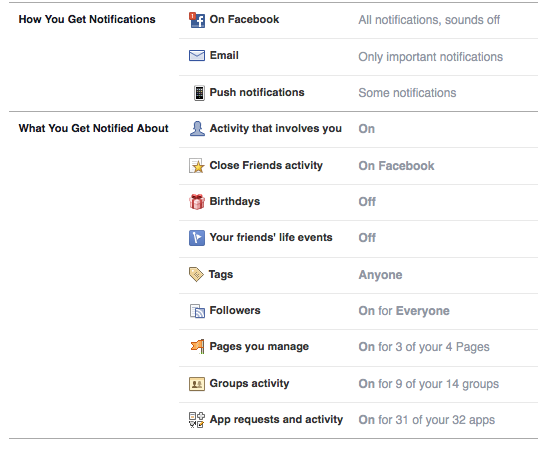Click the Email envelope icon
This screenshot has height=451, width=538.
[x=197, y=56]
